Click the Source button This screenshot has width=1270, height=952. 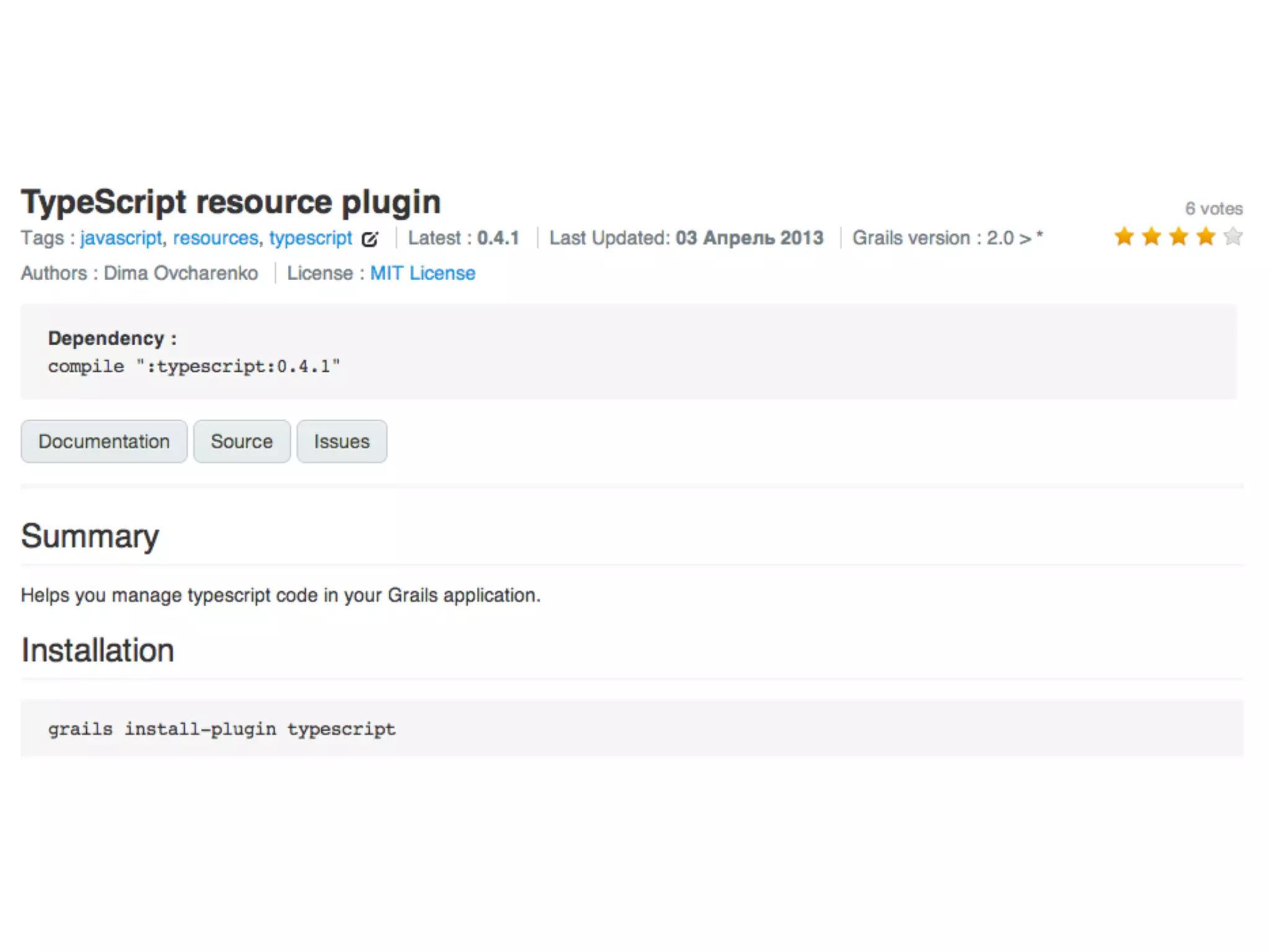pos(241,441)
